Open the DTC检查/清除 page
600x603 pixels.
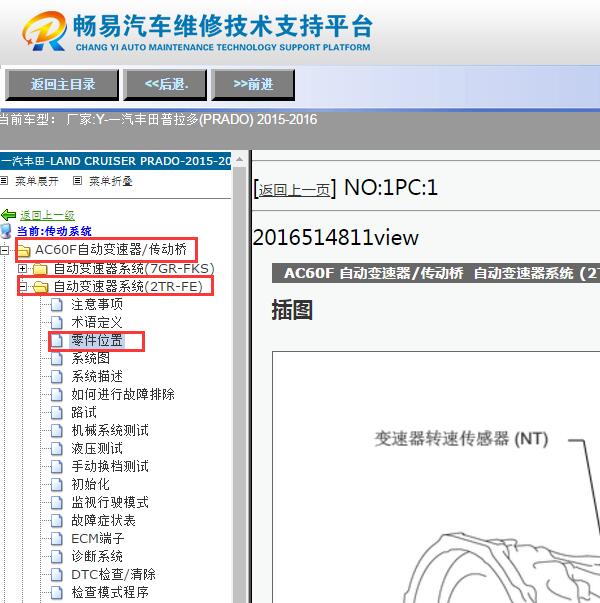tap(113, 575)
